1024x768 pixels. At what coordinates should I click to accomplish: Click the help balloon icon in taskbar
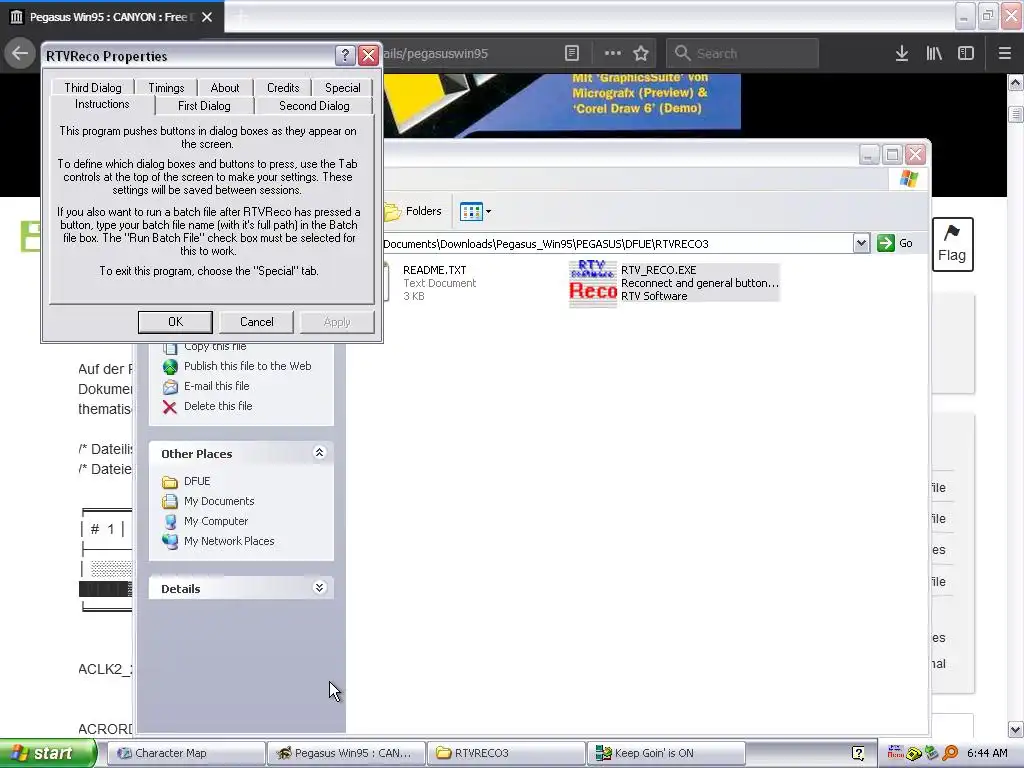pyautogui.click(x=858, y=753)
